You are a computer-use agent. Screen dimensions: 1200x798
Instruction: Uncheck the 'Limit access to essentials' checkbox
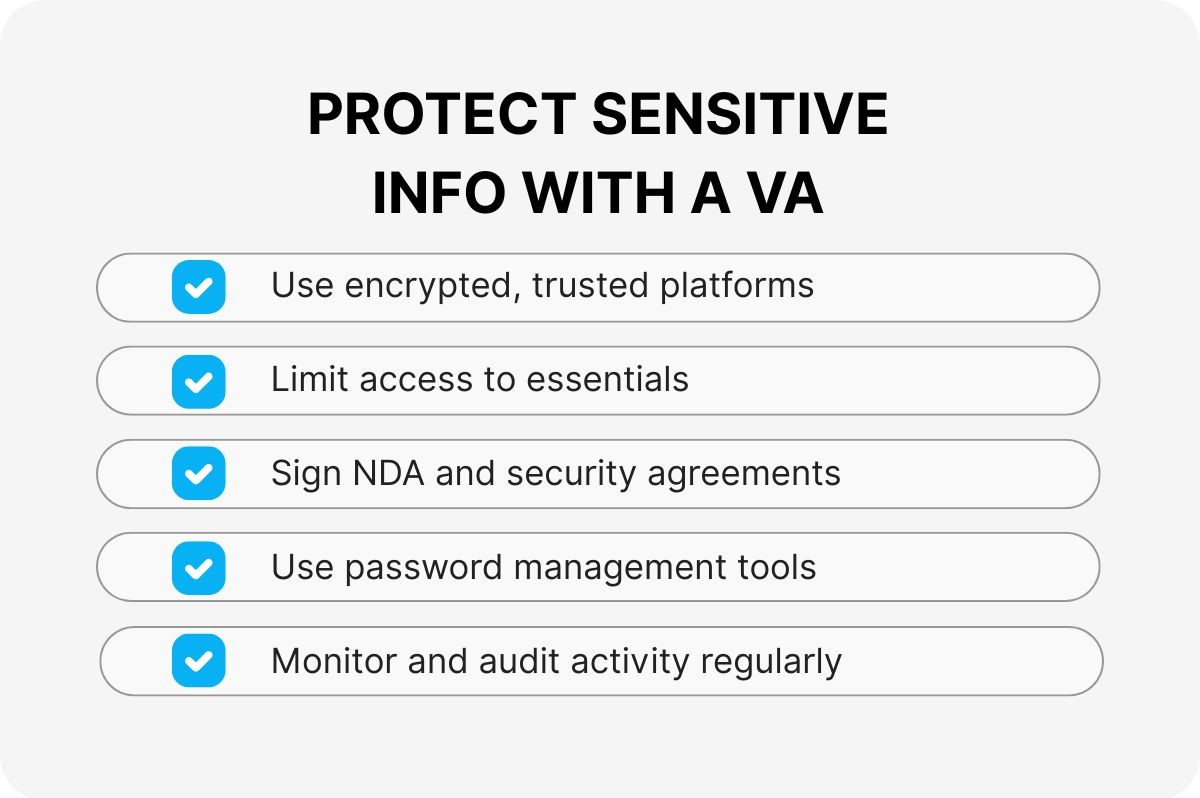[x=198, y=381]
